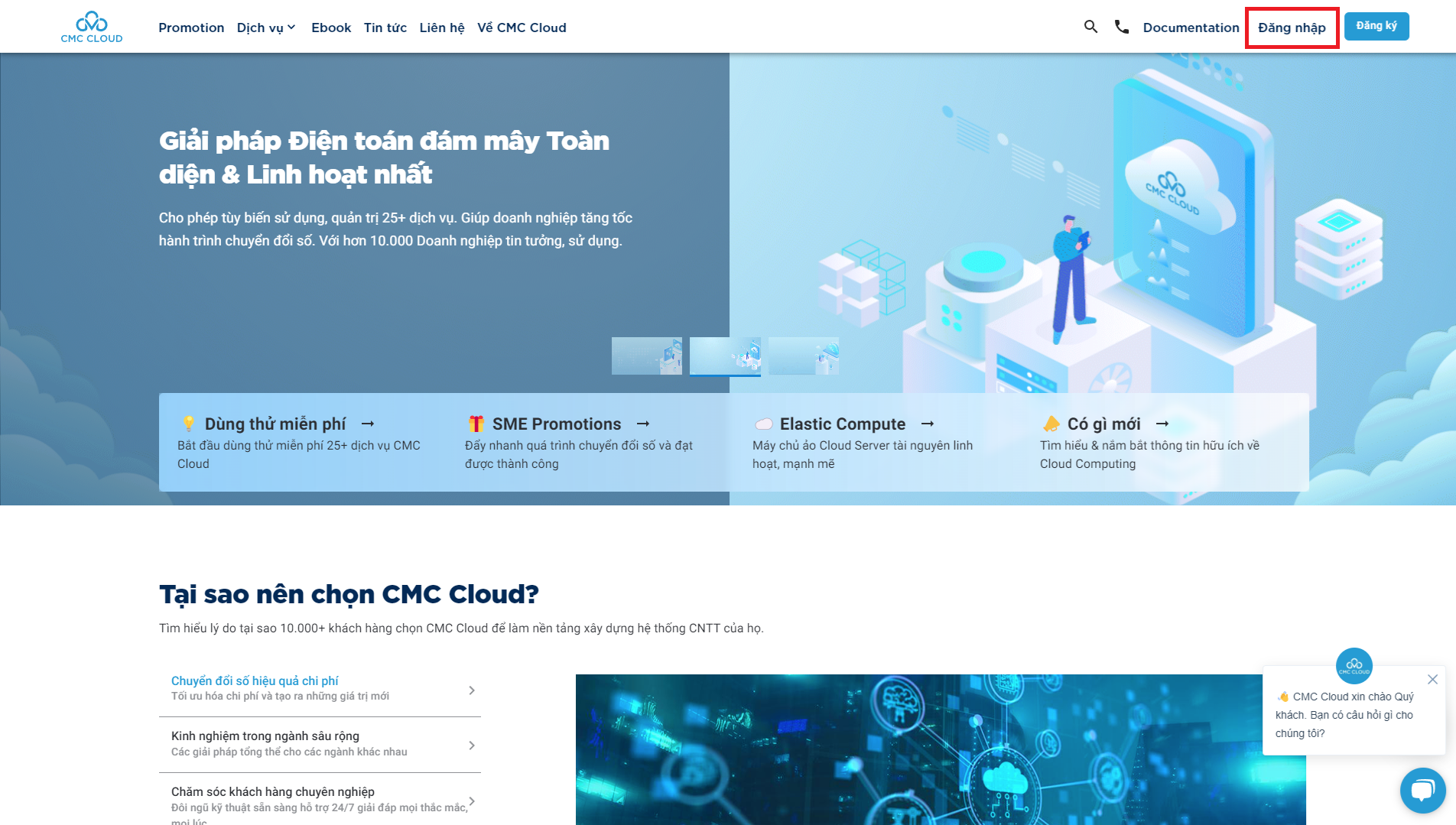
Task: Open the Ebook menu item
Action: point(331,28)
